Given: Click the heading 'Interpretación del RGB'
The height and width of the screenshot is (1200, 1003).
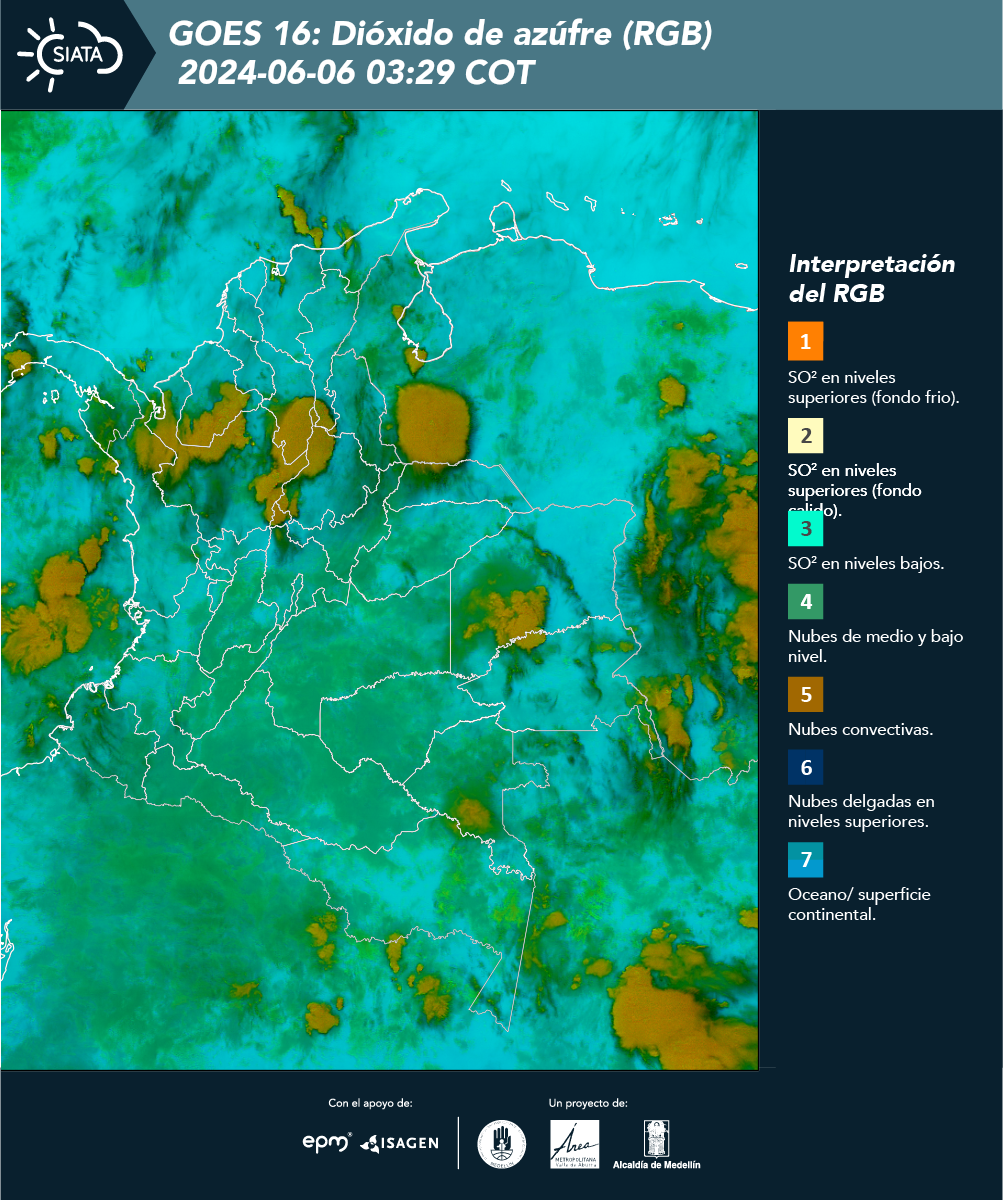Looking at the screenshot, I should (871, 279).
